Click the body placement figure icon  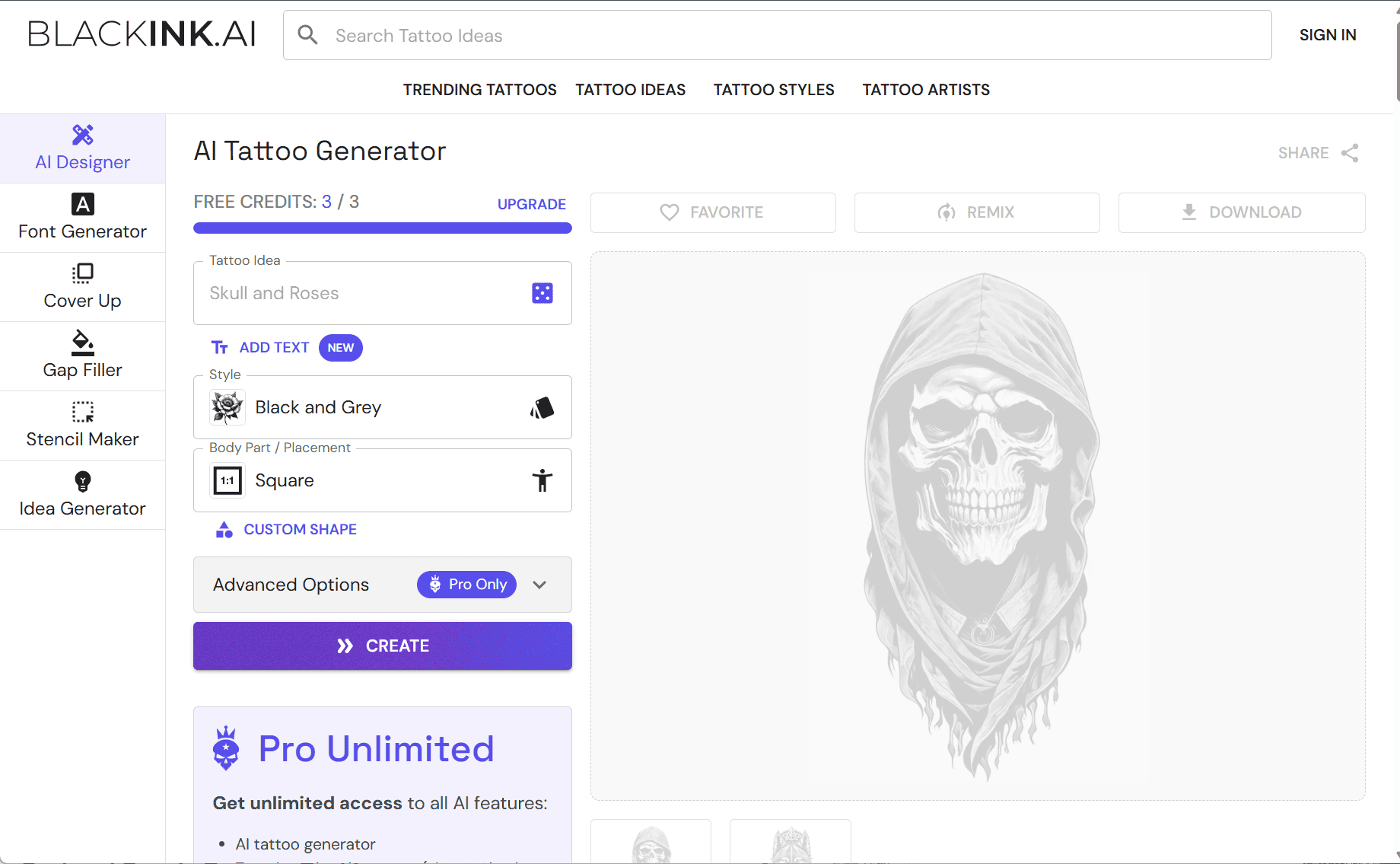point(542,480)
